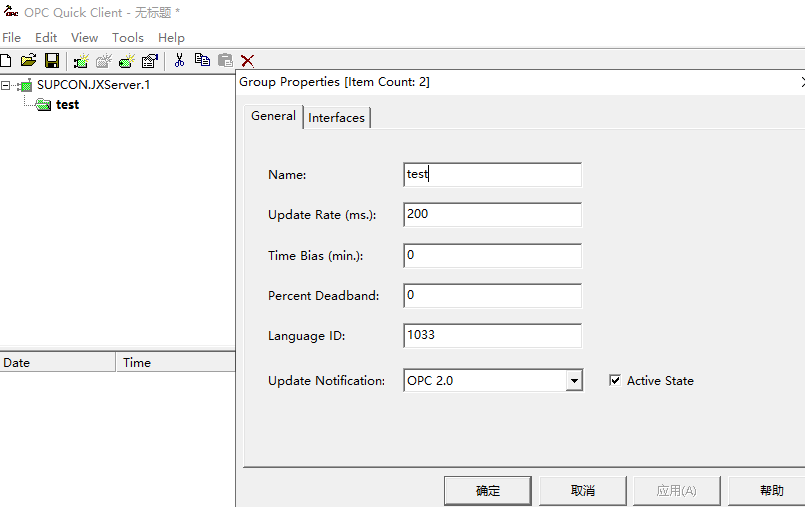Click the Open file toolbar icon
Image resolution: width=805 pixels, height=507 pixels.
pyautogui.click(x=29, y=61)
